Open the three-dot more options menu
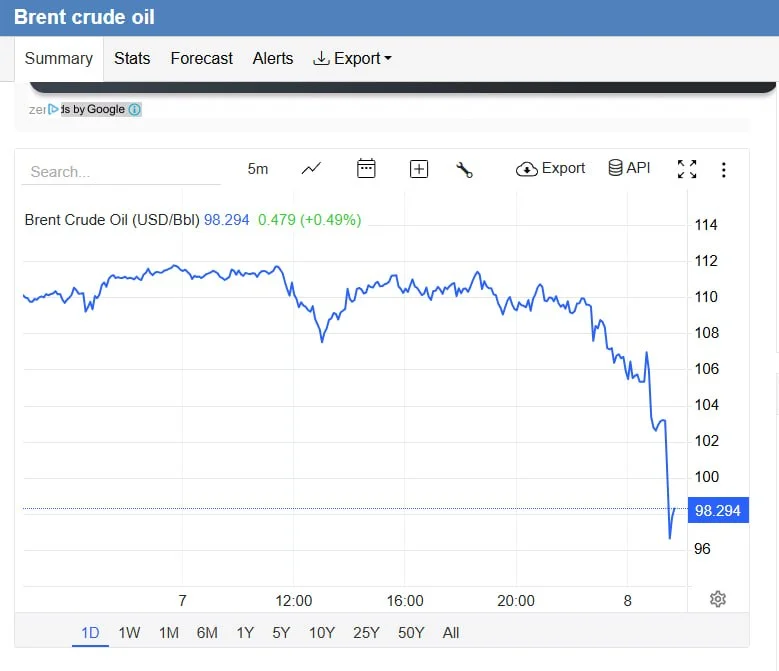779x671 pixels. [724, 170]
